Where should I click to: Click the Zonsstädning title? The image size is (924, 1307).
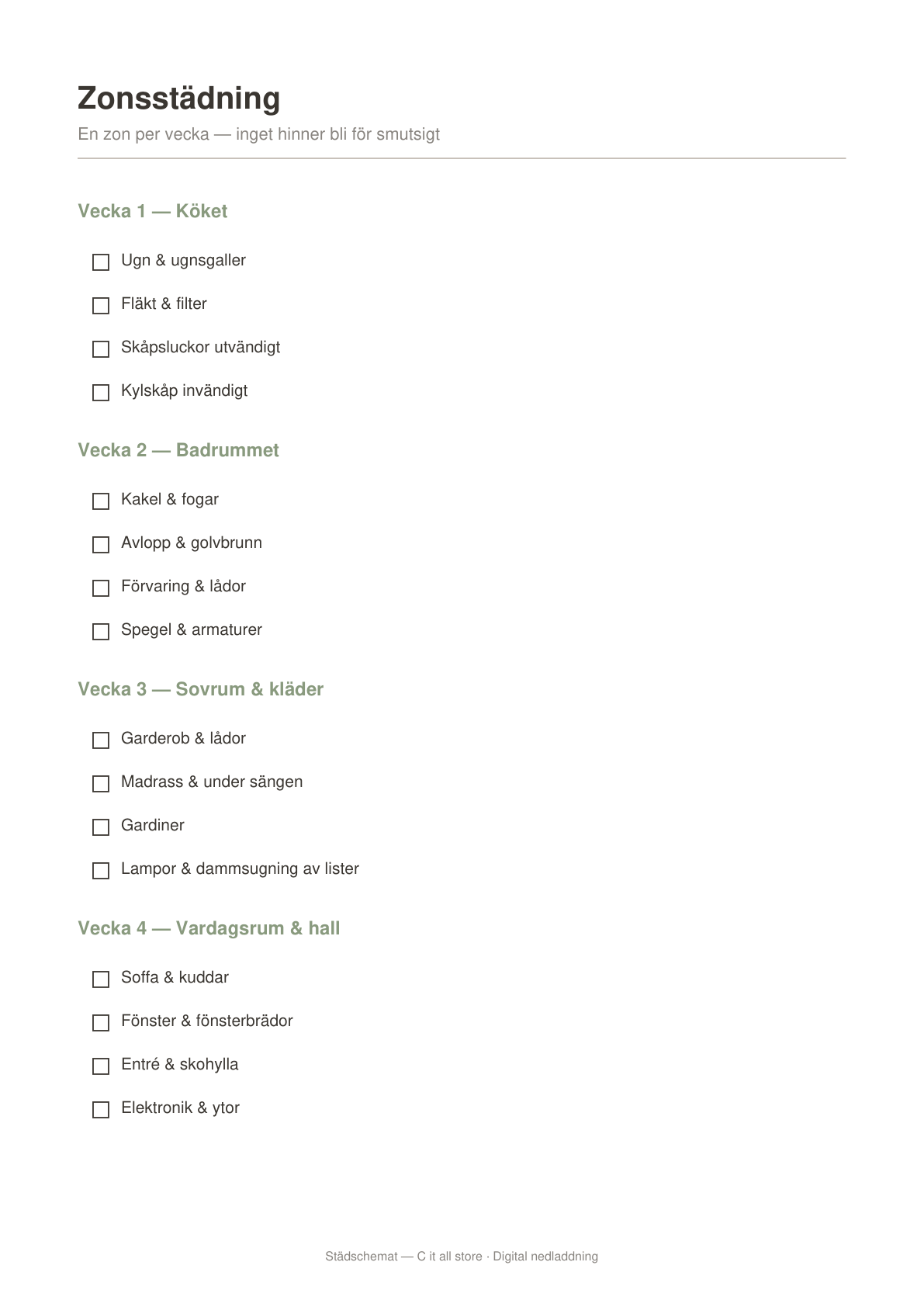(x=179, y=99)
